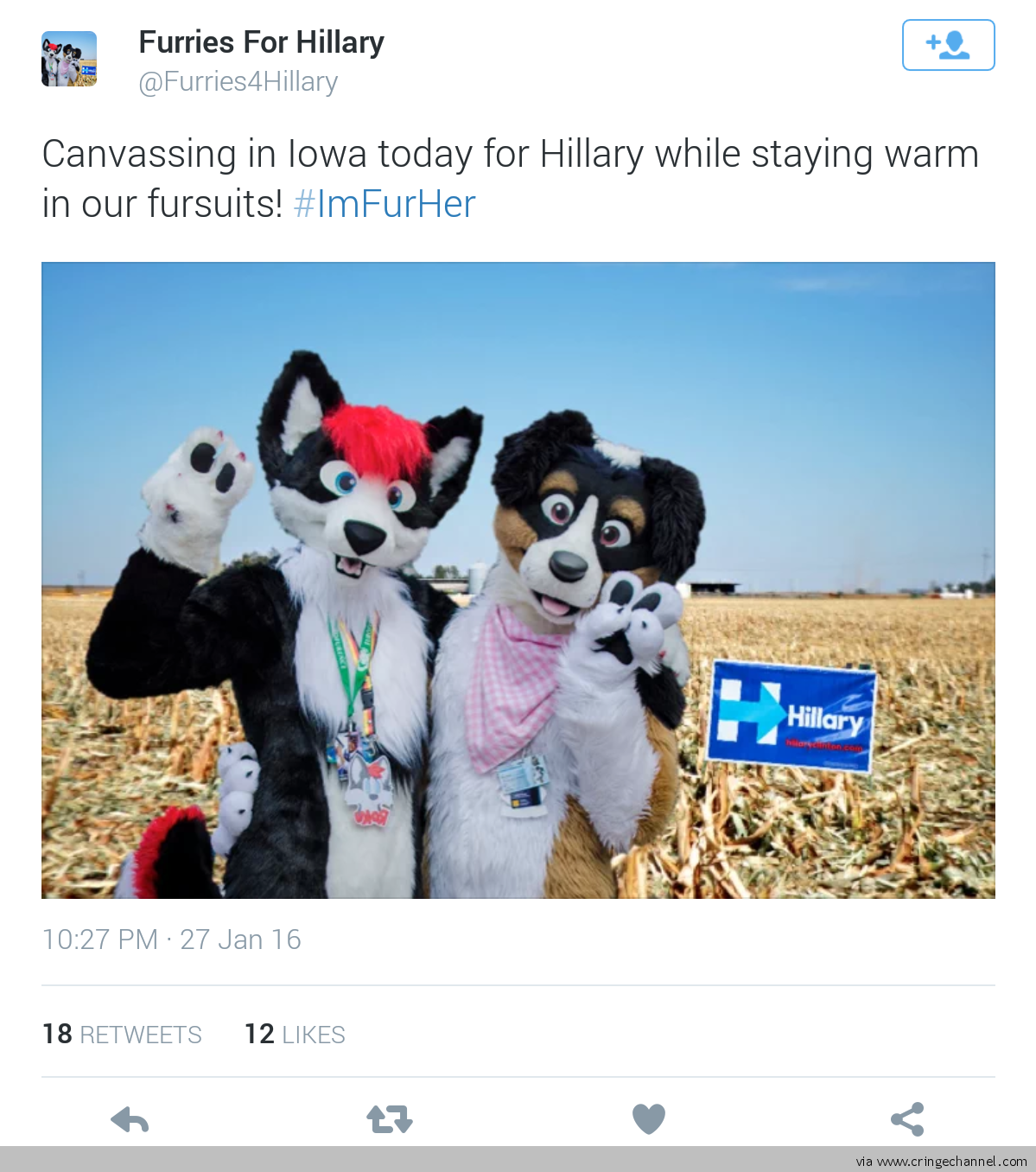
Task: Click the 10:27 PM time text
Action: click(100, 940)
